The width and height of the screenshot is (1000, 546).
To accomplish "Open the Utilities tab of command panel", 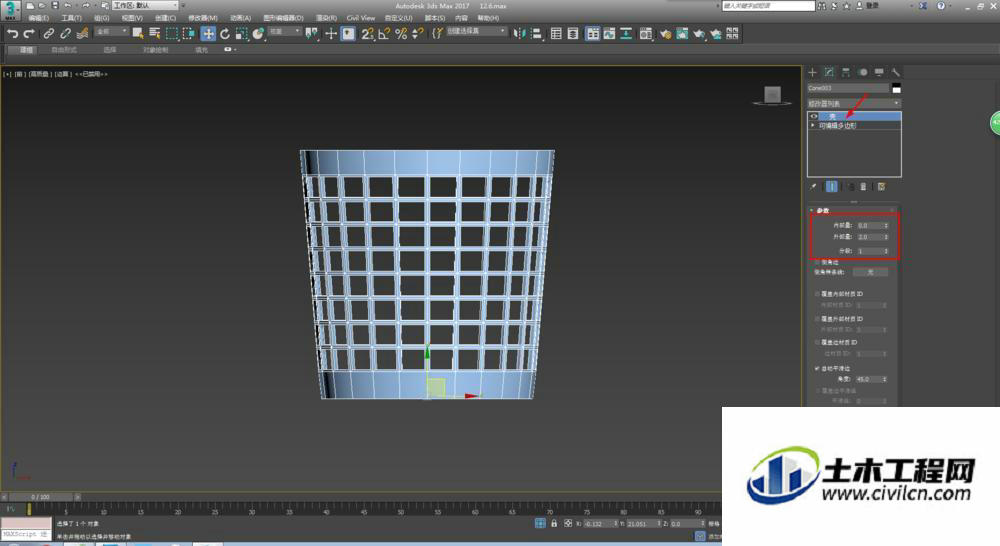I will [x=896, y=72].
